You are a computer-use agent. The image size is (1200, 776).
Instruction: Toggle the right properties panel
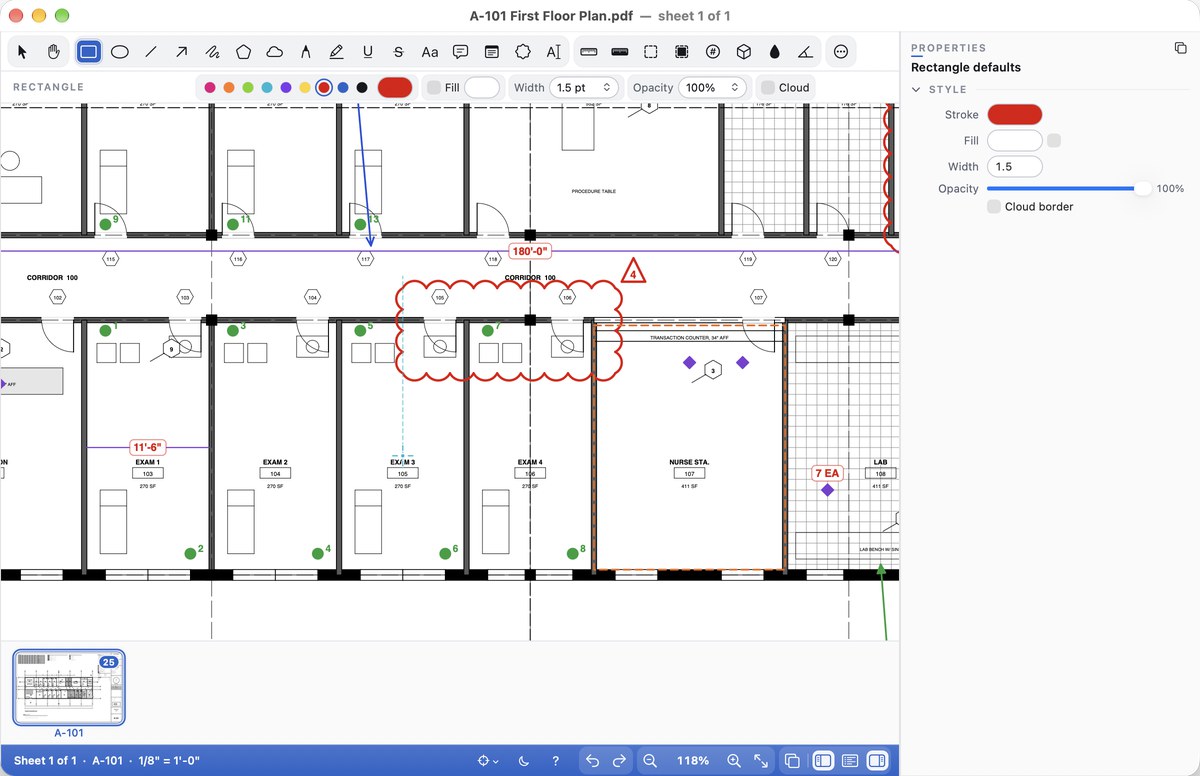(877, 761)
